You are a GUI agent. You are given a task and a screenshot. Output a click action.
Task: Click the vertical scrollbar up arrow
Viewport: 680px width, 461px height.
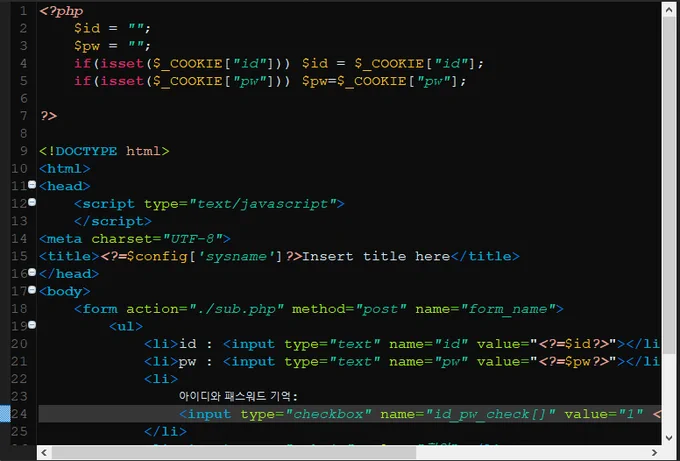point(669,9)
